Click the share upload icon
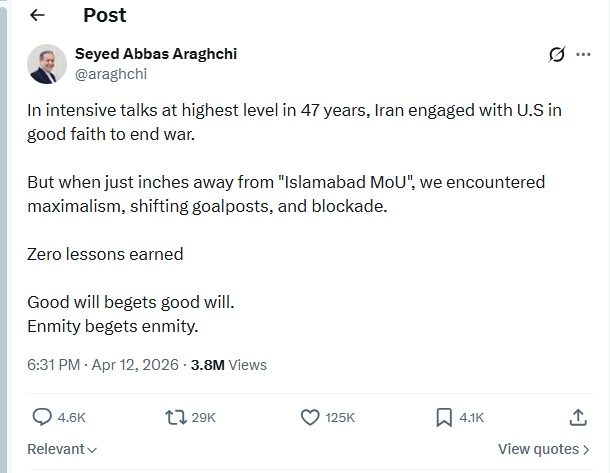This screenshot has width=610, height=473. 577,417
